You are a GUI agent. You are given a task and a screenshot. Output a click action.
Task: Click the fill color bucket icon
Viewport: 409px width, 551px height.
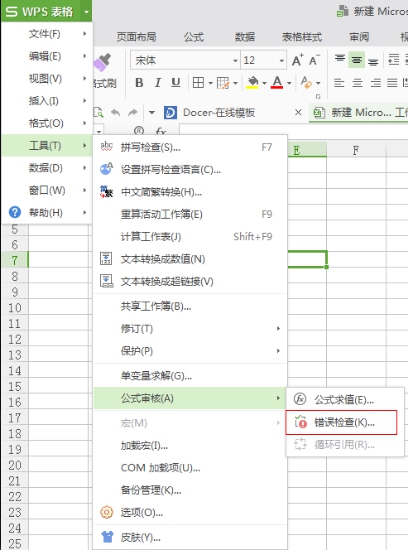coord(252,83)
